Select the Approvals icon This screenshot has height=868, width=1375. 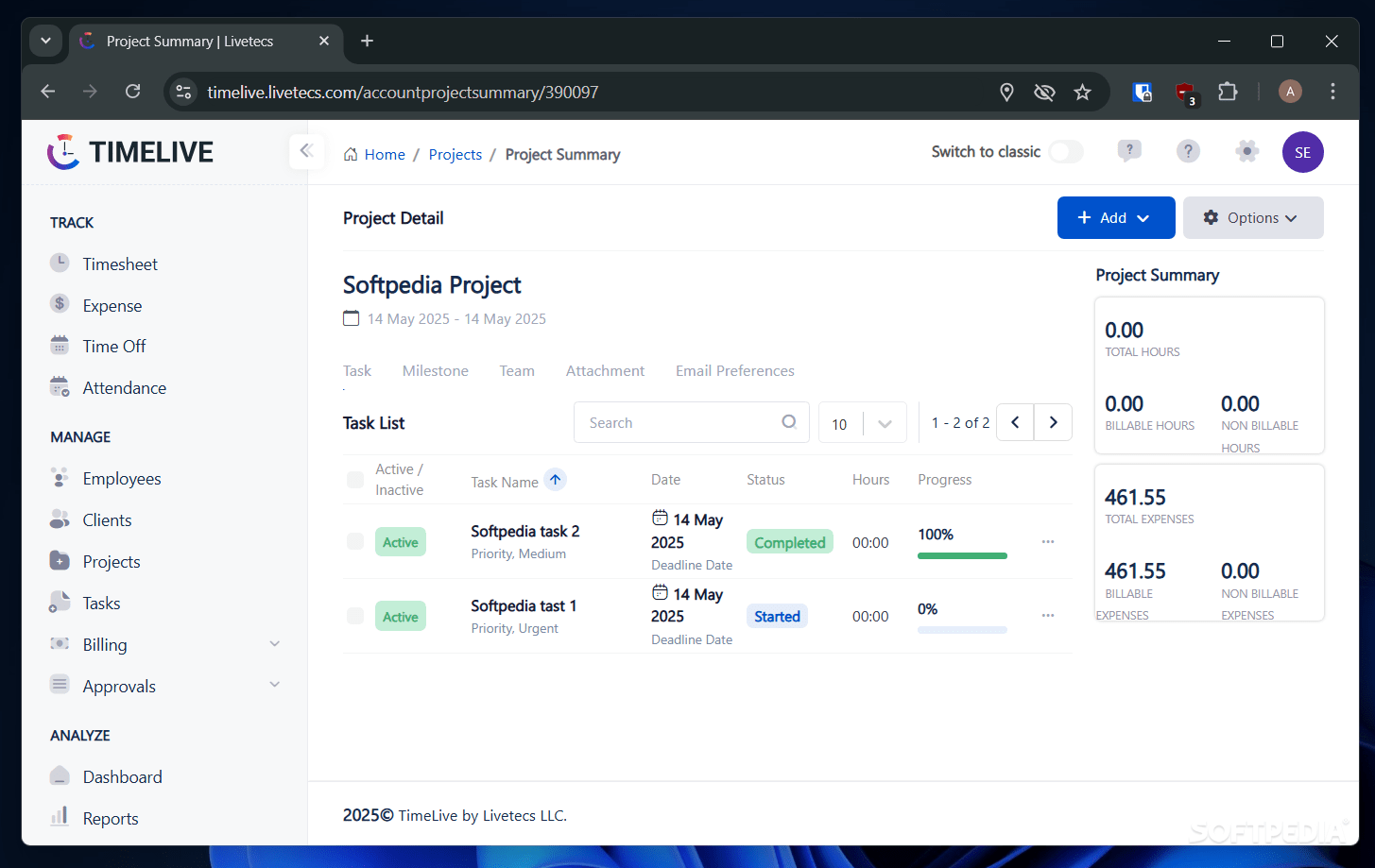pos(60,685)
